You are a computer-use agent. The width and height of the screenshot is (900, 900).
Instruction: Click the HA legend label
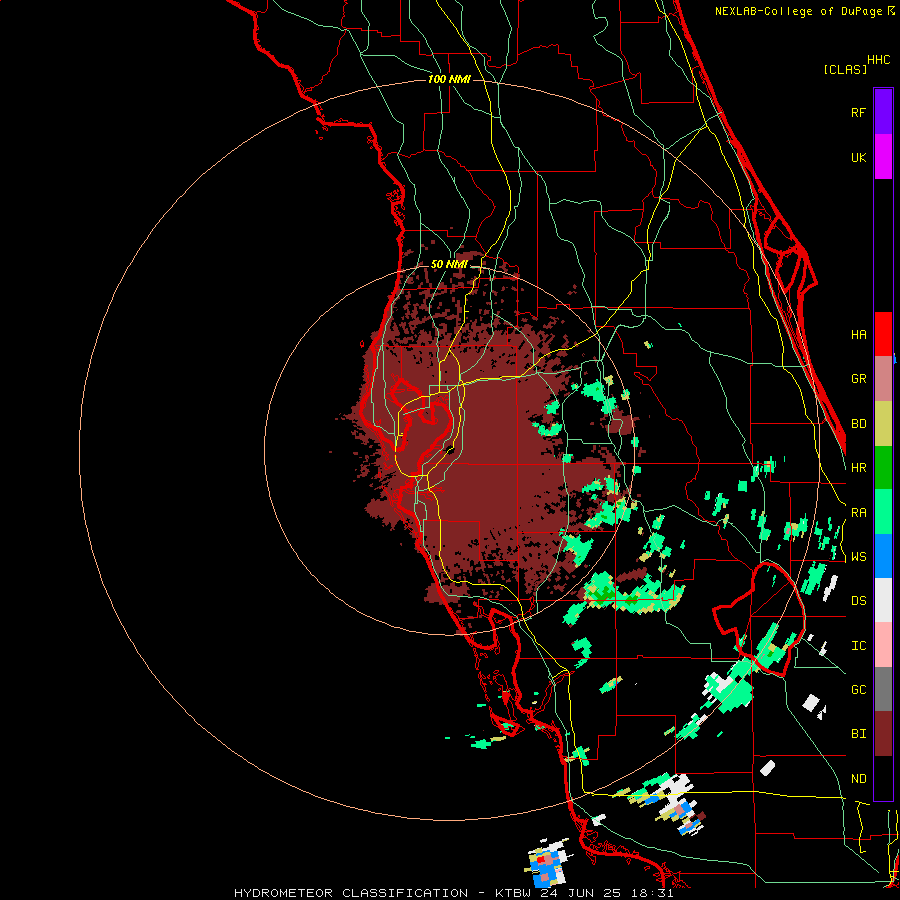(x=858, y=335)
